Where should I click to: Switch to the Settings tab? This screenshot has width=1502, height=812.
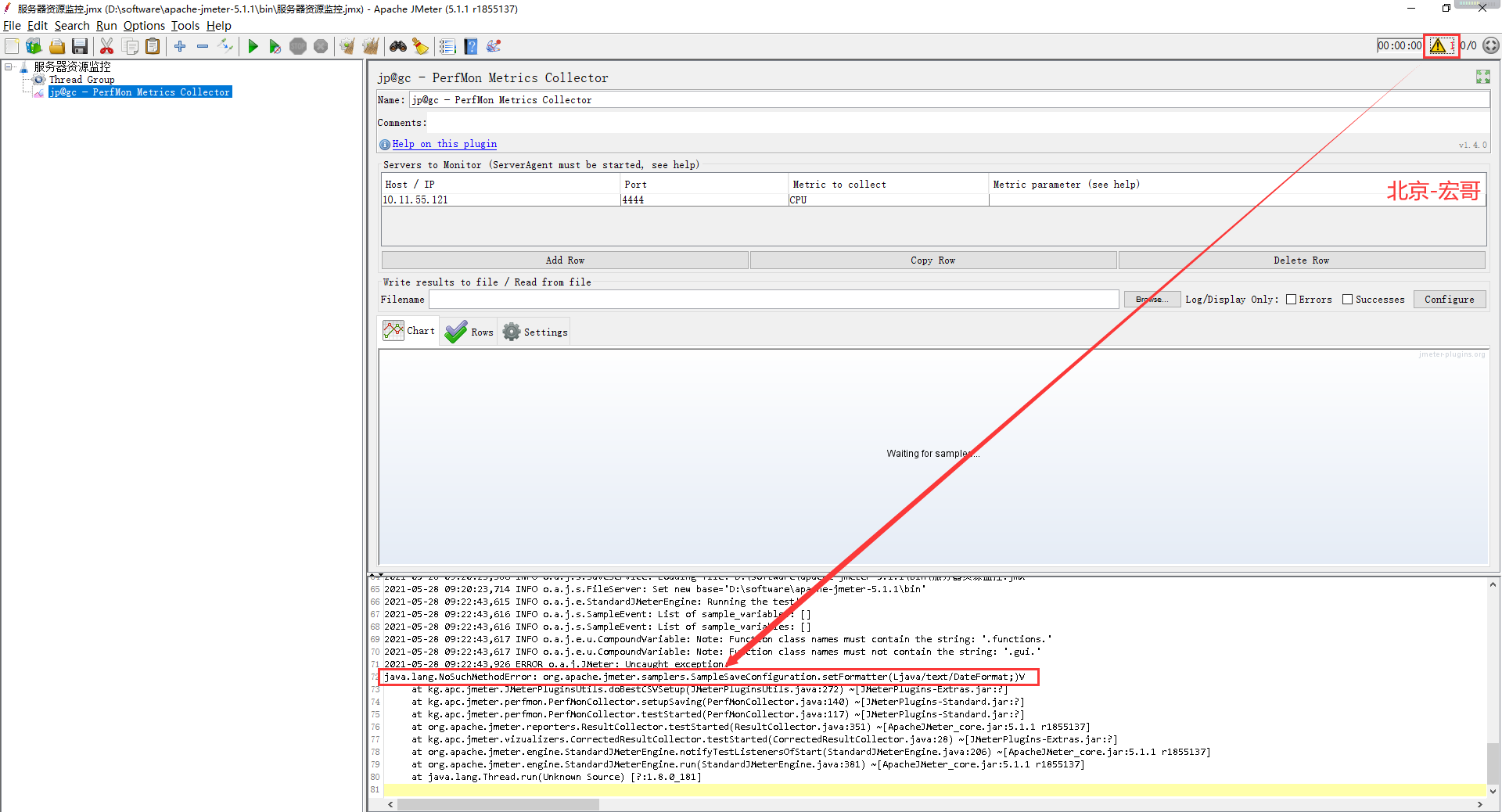[534, 332]
